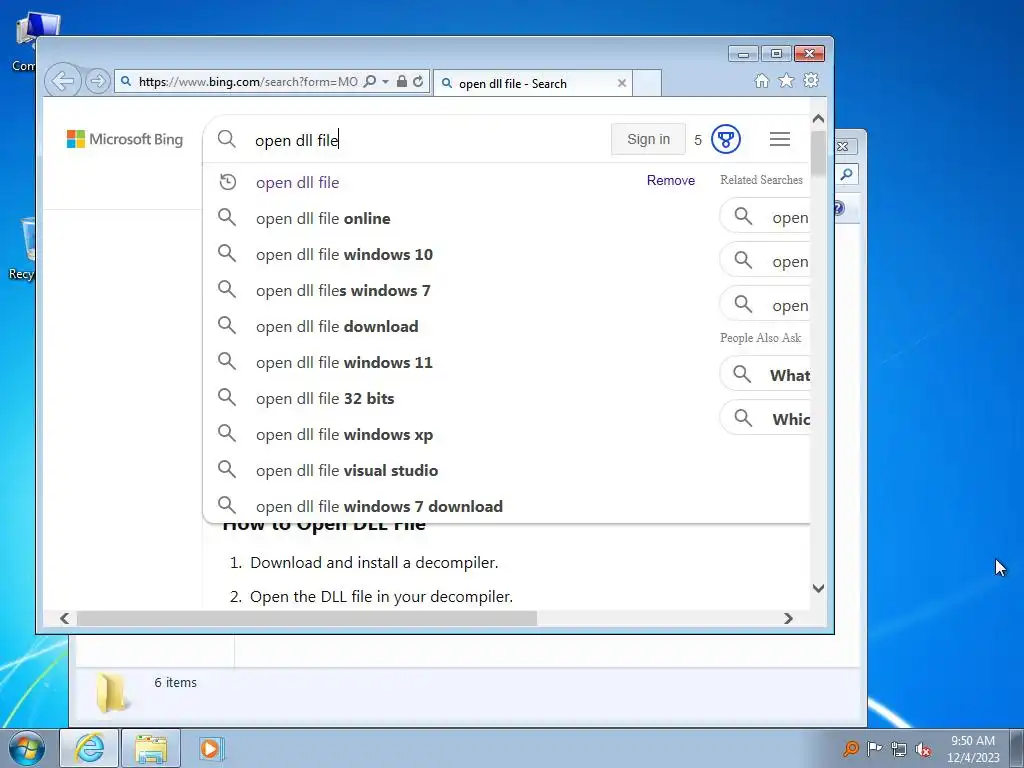Click the third 'open' related search pill
The image size is (1024, 768).
tap(765, 305)
